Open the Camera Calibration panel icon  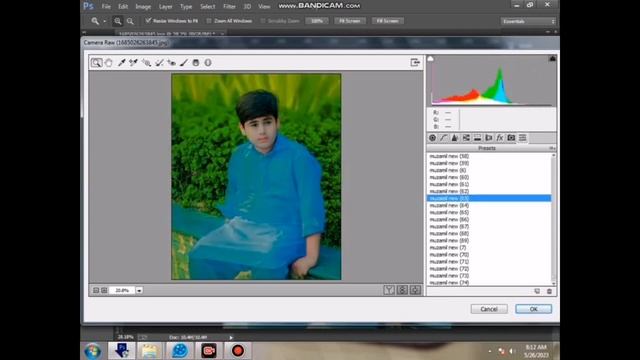[x=511, y=138]
